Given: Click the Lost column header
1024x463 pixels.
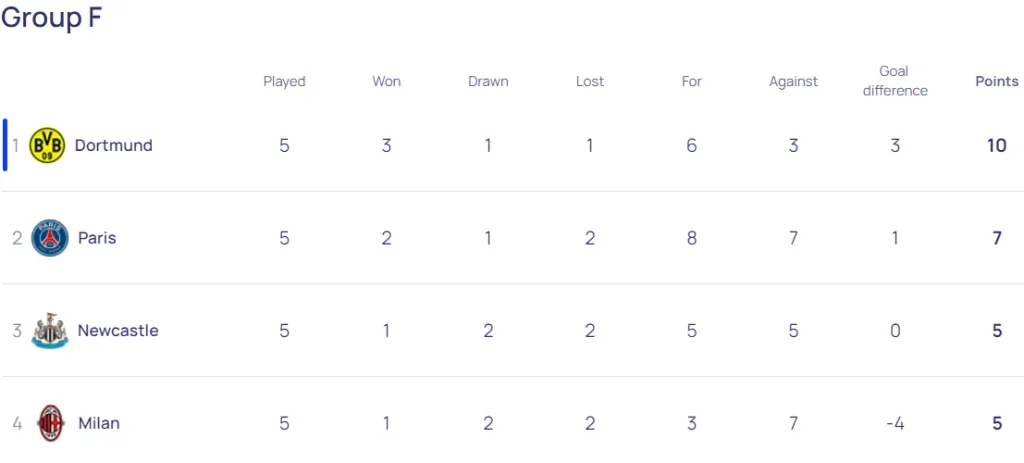Looking at the screenshot, I should [590, 82].
